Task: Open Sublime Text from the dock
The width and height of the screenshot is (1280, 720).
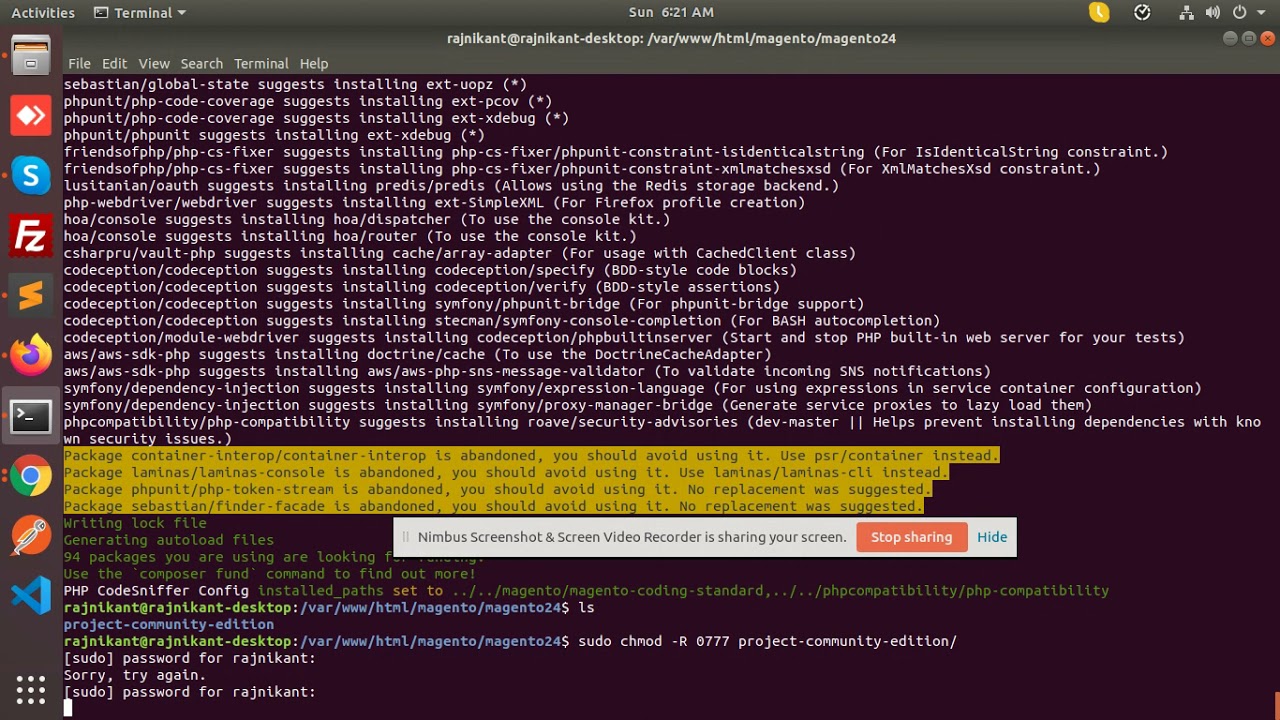Action: pos(31,296)
